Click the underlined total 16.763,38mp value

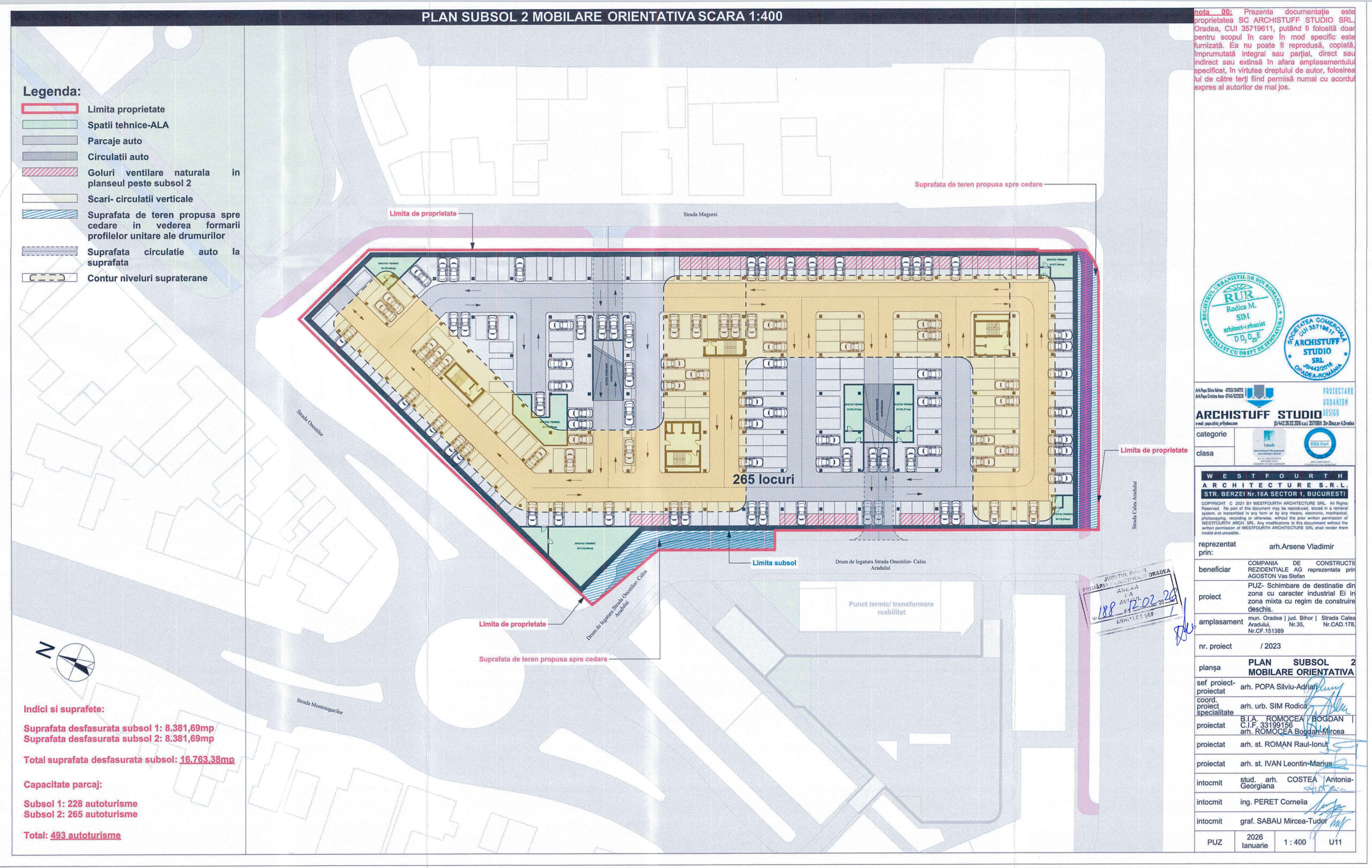207,760
